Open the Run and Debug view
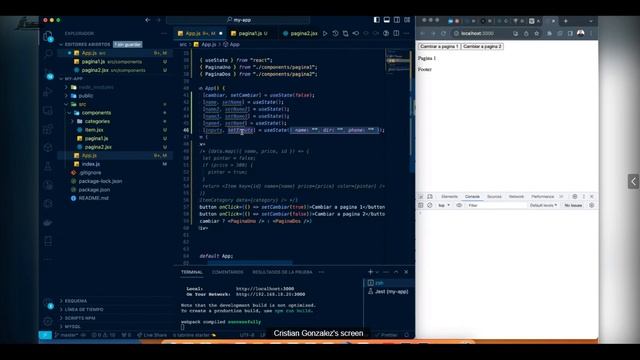 [x=48, y=92]
